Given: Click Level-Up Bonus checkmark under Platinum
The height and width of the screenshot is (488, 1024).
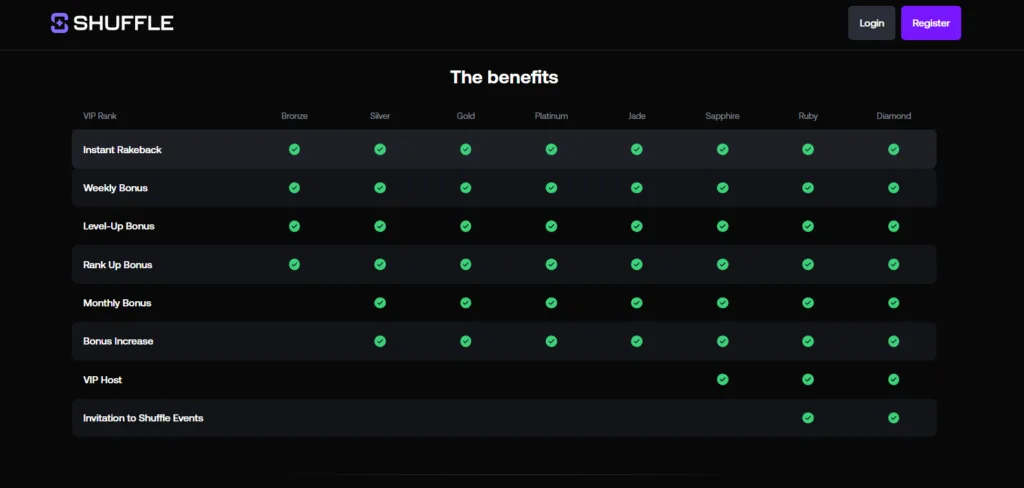Looking at the screenshot, I should tap(551, 226).
